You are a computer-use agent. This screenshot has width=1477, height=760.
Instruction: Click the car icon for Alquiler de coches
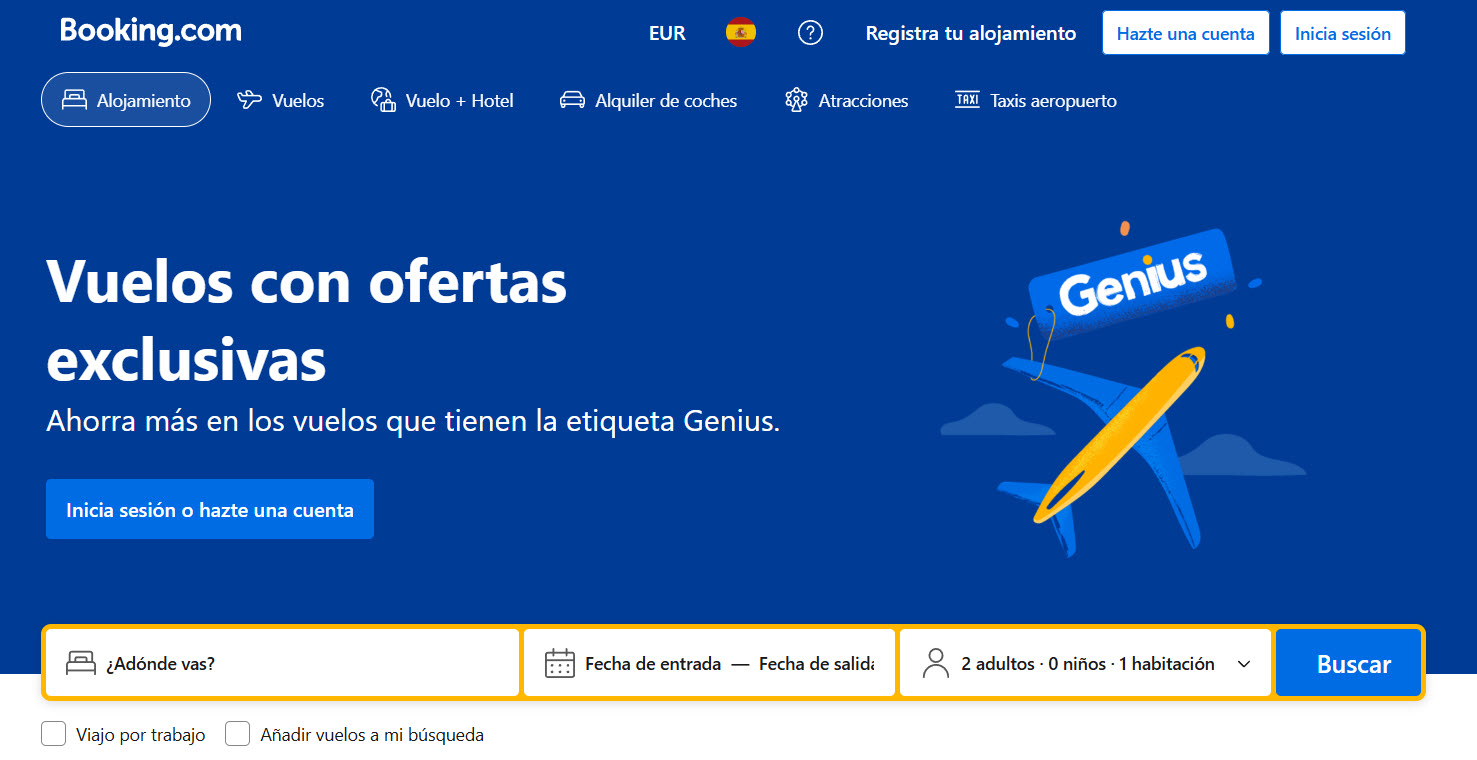pyautogui.click(x=572, y=100)
